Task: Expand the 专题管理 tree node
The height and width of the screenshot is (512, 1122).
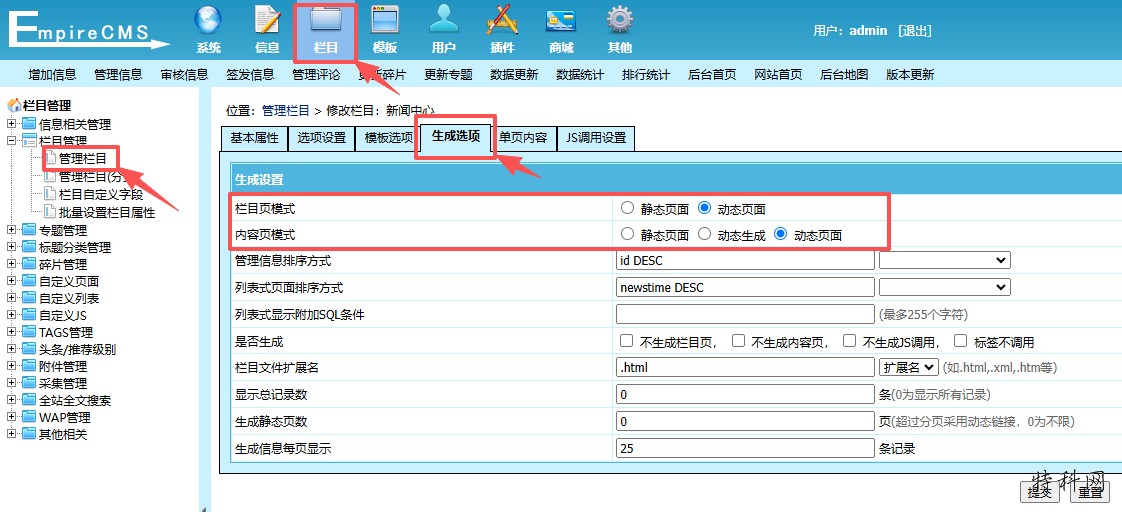Action: point(11,230)
